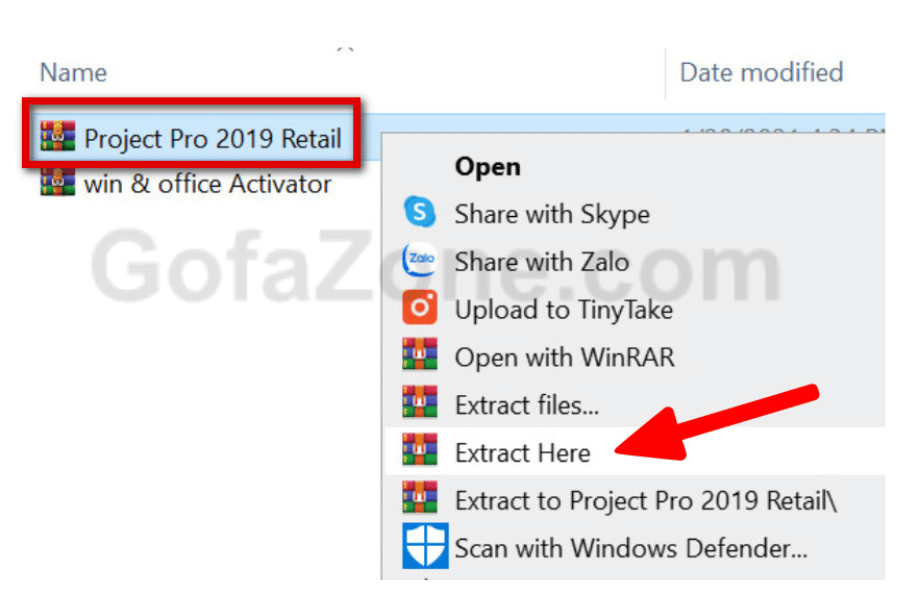Viewport: 900px width, 600px height.
Task: Click the WinRAR icon beside Extract files
Action: click(420, 401)
